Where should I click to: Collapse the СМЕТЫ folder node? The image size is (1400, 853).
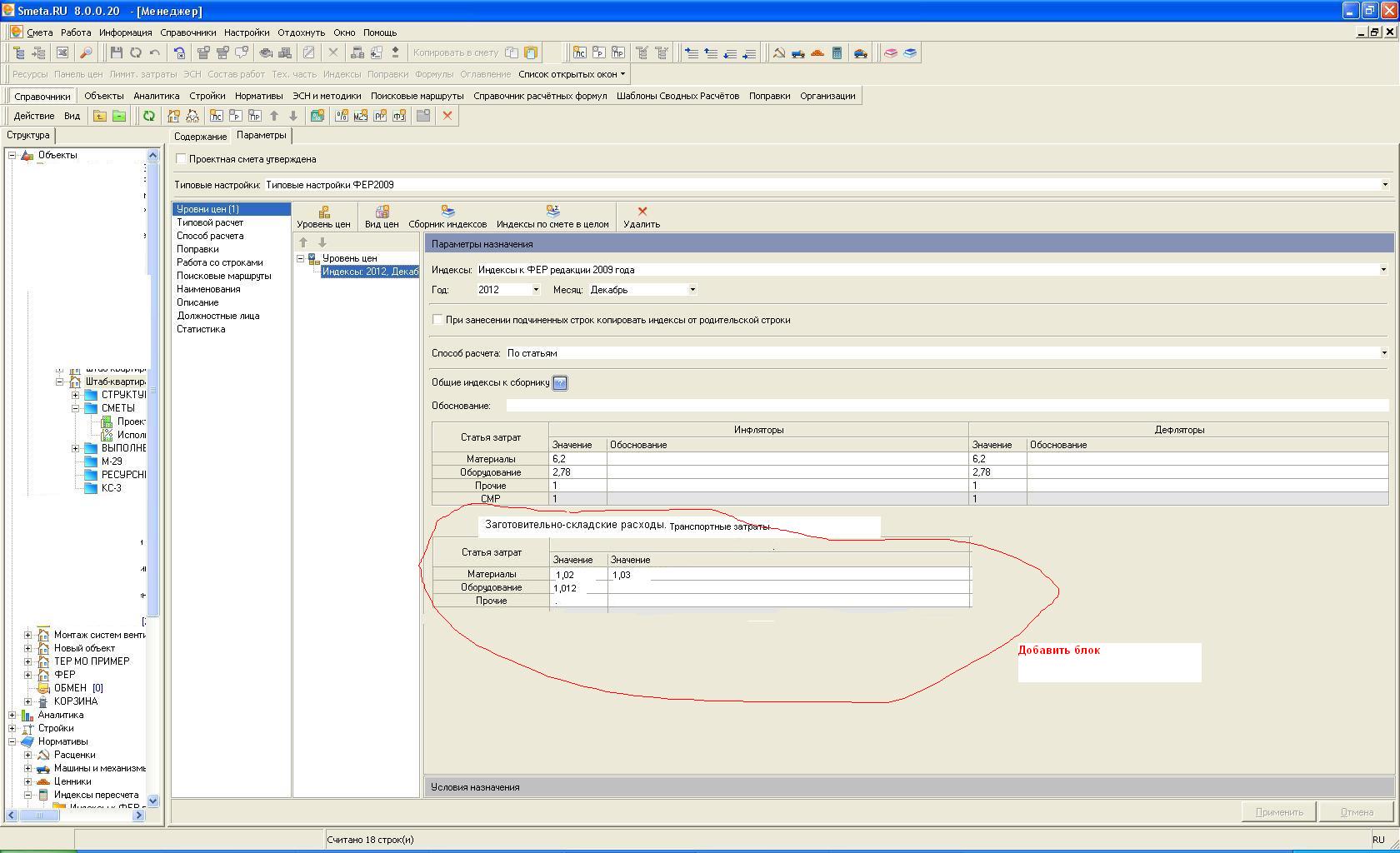click(75, 408)
